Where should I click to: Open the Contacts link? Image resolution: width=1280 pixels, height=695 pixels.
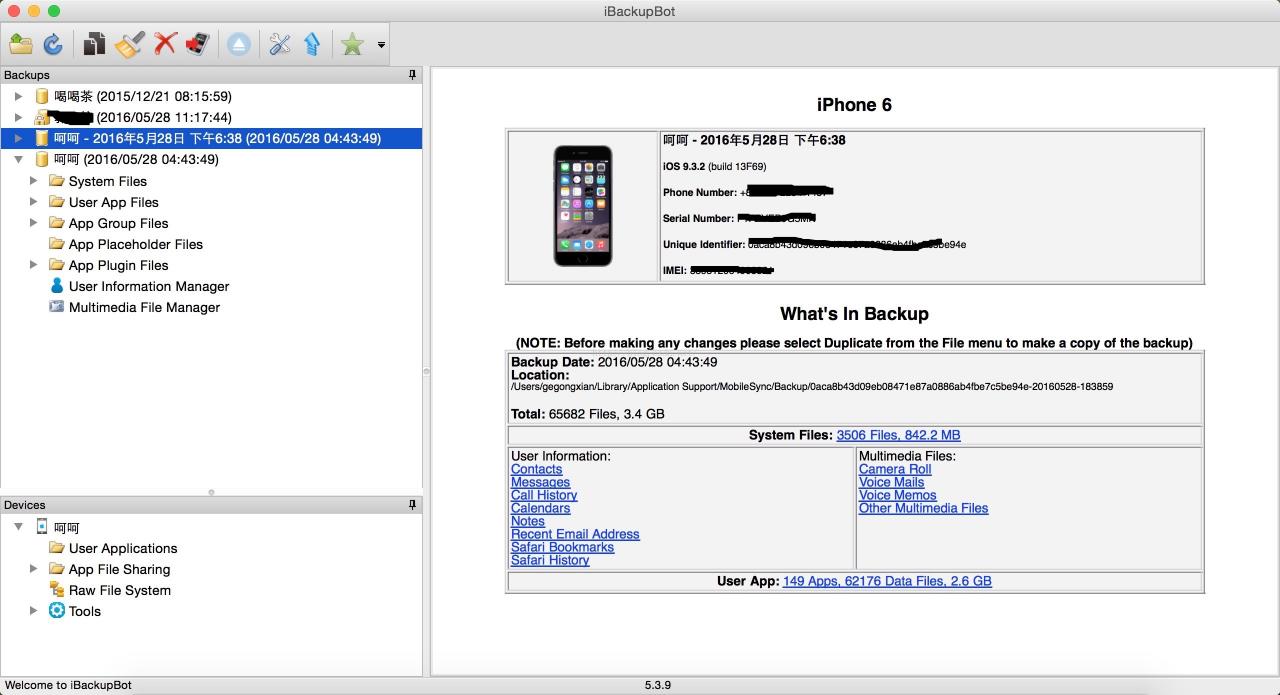pos(536,469)
